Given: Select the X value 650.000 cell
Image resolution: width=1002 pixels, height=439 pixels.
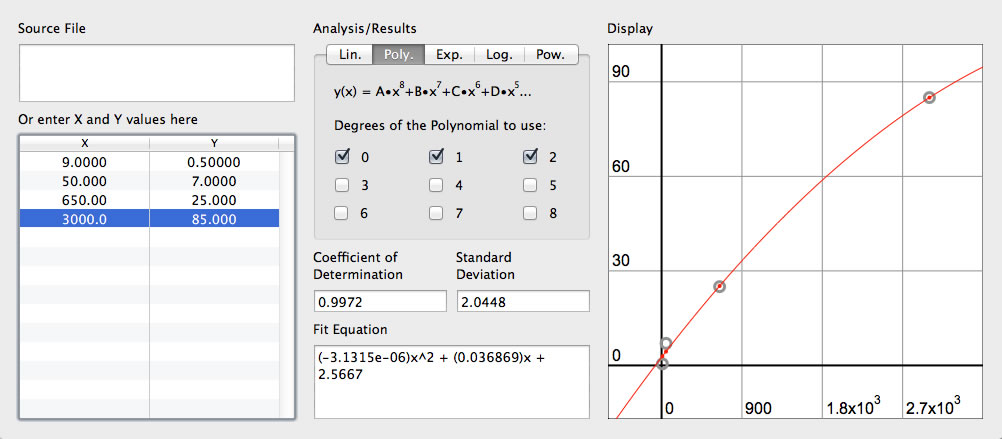Looking at the screenshot, I should point(84,200).
